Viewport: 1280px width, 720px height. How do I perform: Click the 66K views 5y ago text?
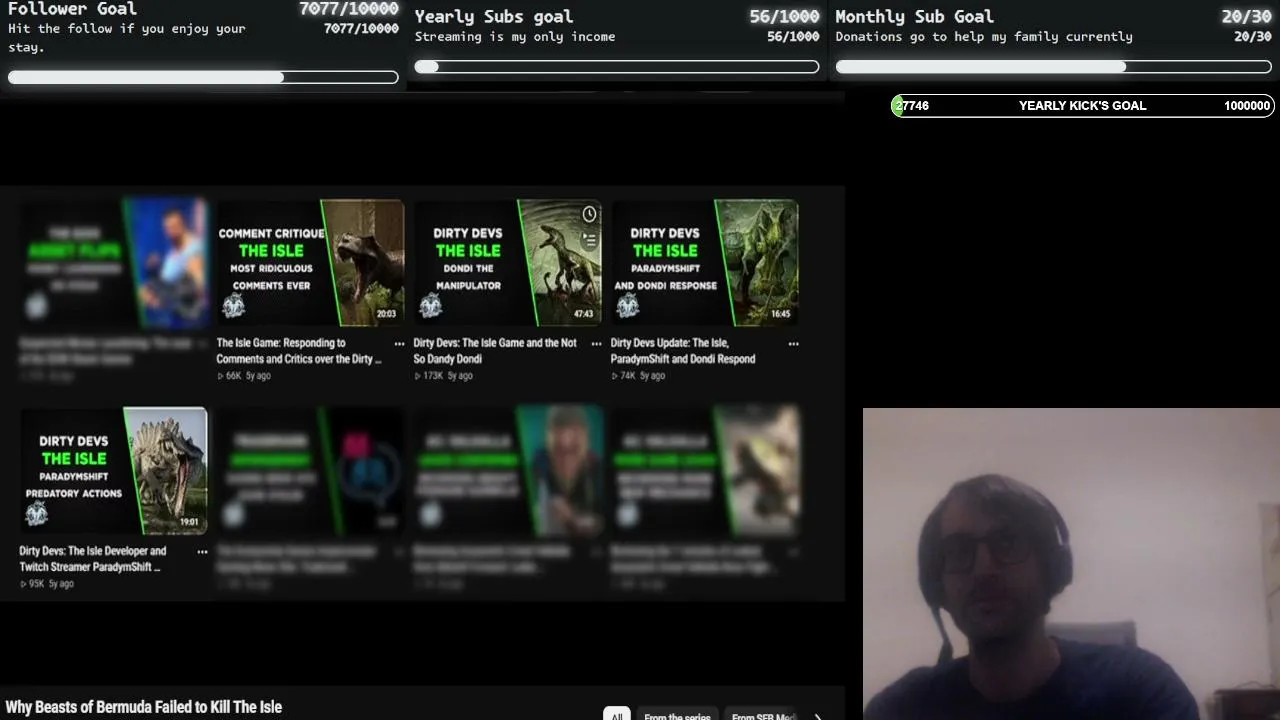coord(244,376)
